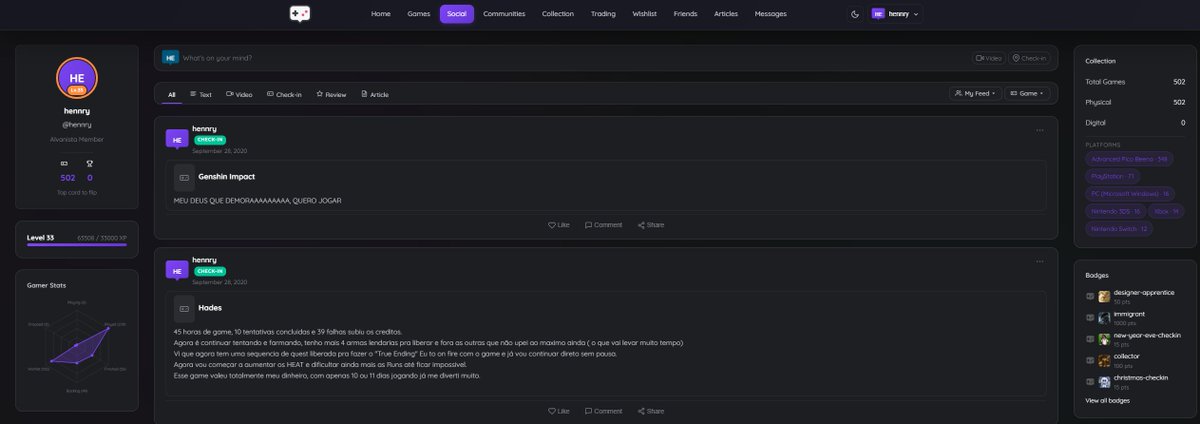Screen dimensions: 1200x424
Task: Open options menu on Genshin Impact post
Action: (1040, 130)
